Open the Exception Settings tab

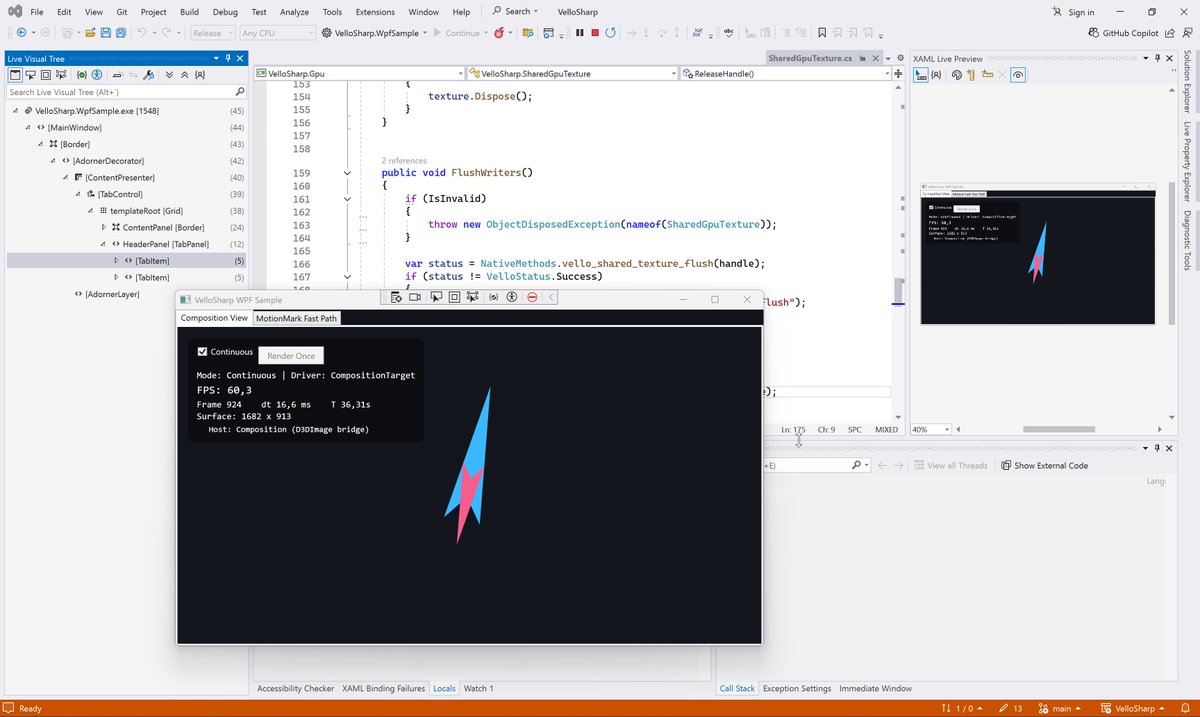tap(797, 688)
